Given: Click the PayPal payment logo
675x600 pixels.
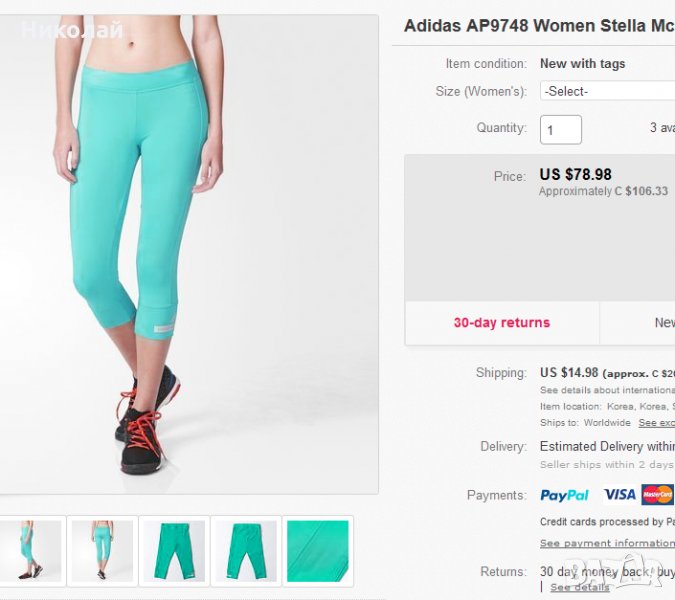Looking at the screenshot, I should point(564,495).
